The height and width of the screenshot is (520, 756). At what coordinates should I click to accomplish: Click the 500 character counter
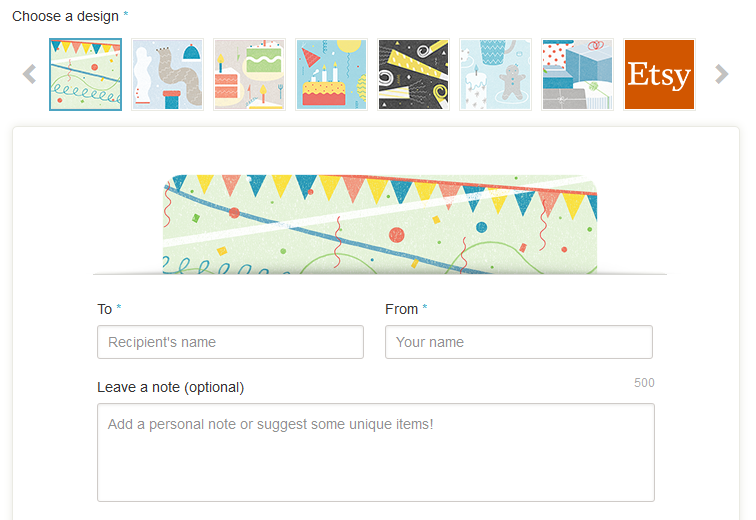(644, 383)
